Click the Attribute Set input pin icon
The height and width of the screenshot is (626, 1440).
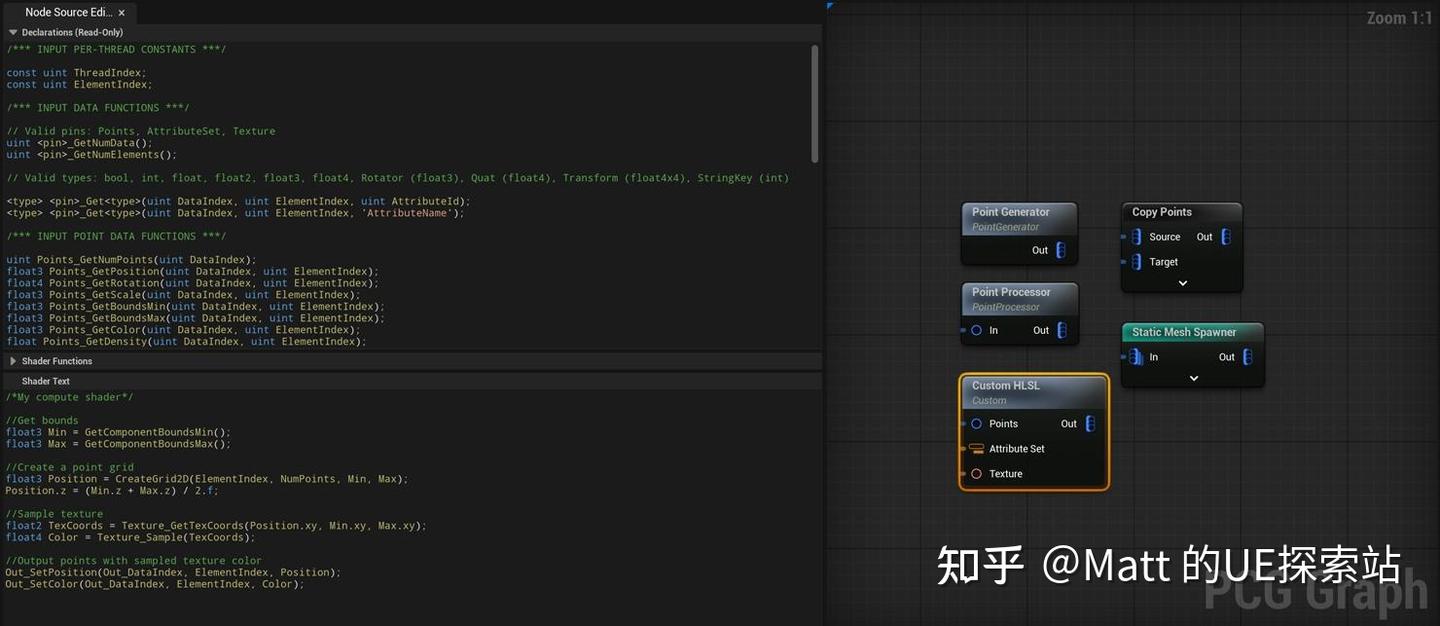[976, 449]
